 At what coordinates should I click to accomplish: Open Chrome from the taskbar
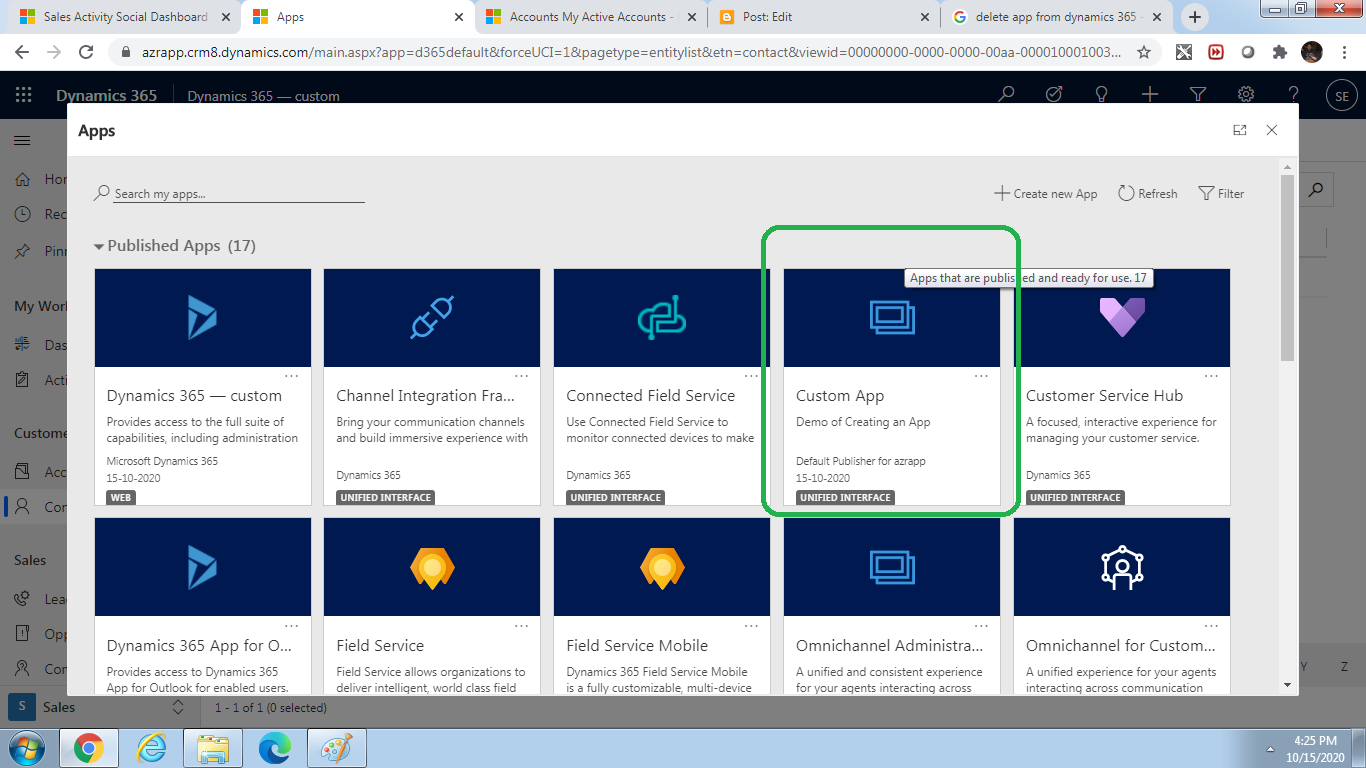click(x=89, y=747)
